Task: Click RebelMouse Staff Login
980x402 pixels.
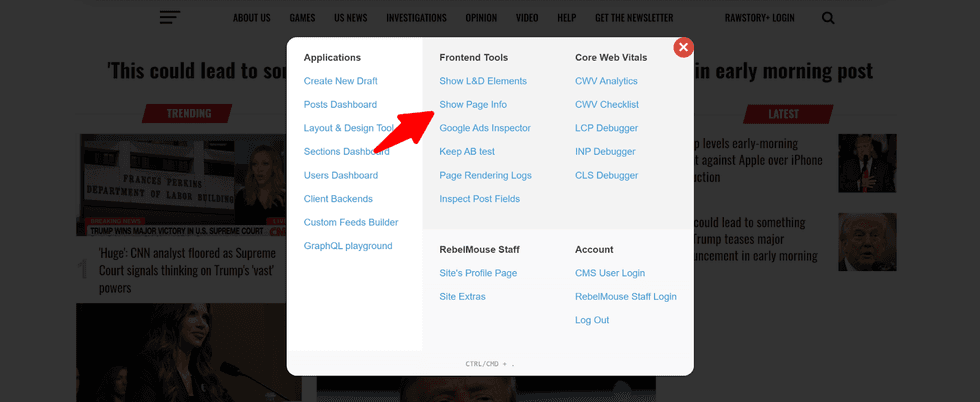Action: coord(626,296)
